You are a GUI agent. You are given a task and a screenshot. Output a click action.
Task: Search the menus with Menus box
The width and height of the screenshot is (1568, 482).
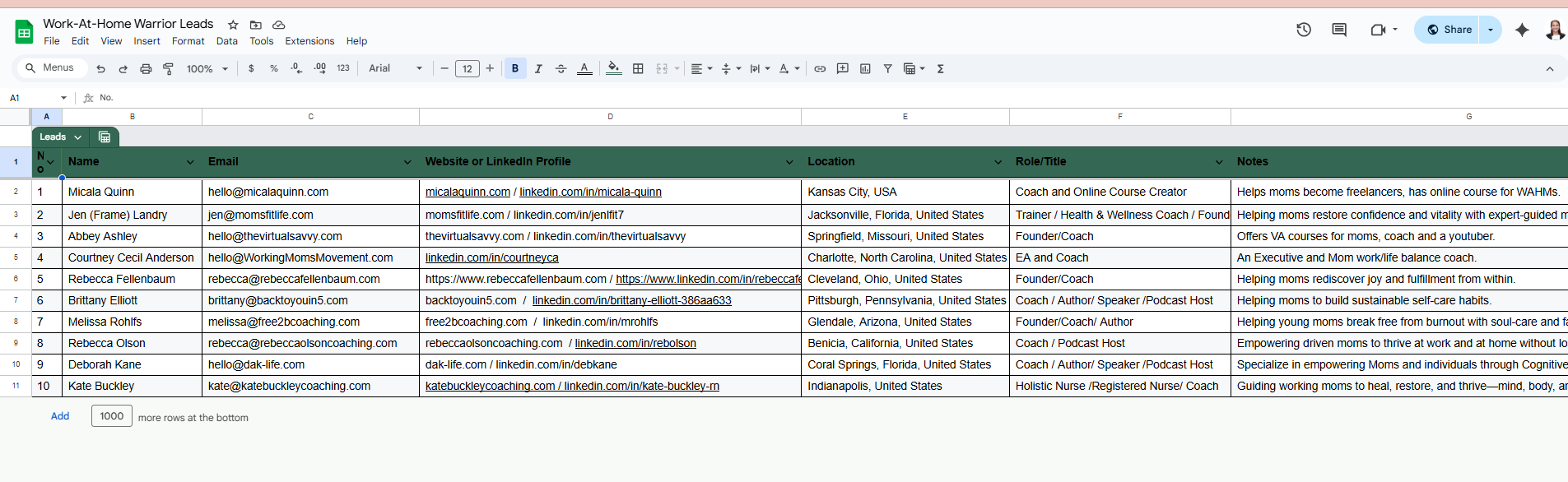(x=51, y=68)
